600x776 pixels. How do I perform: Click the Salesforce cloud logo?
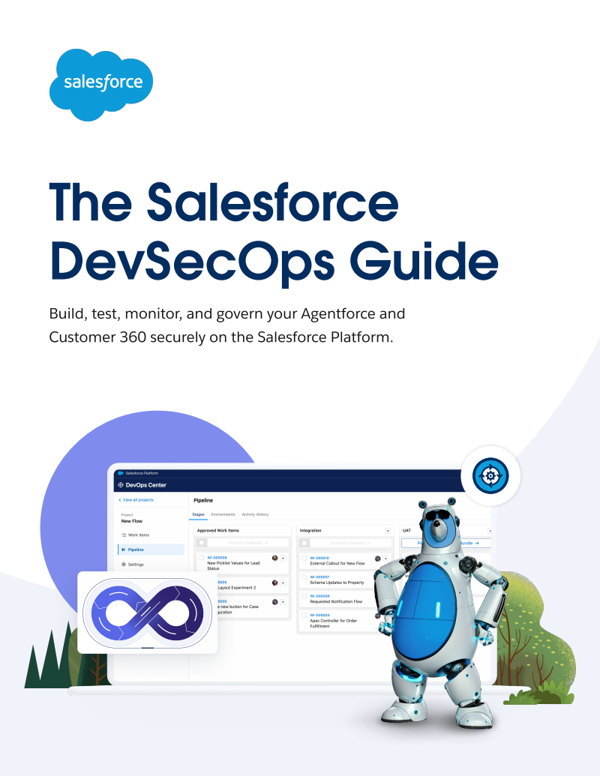click(x=101, y=84)
